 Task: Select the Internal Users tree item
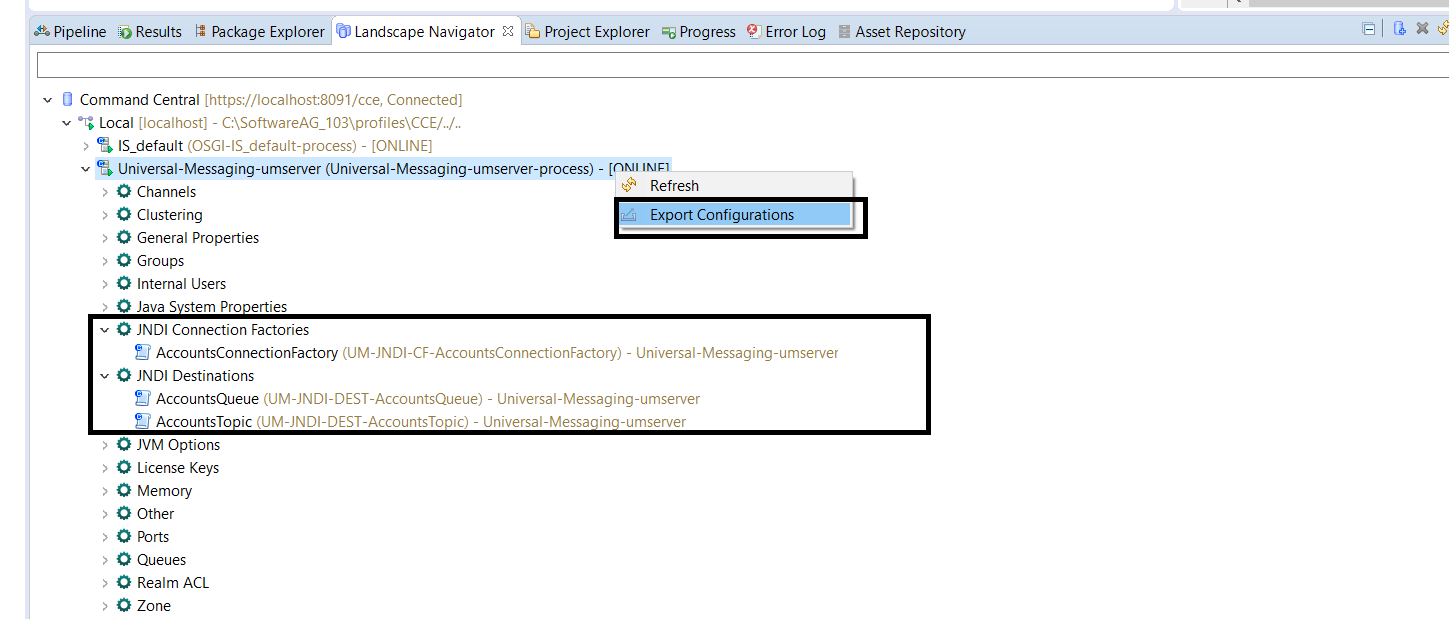click(x=181, y=284)
